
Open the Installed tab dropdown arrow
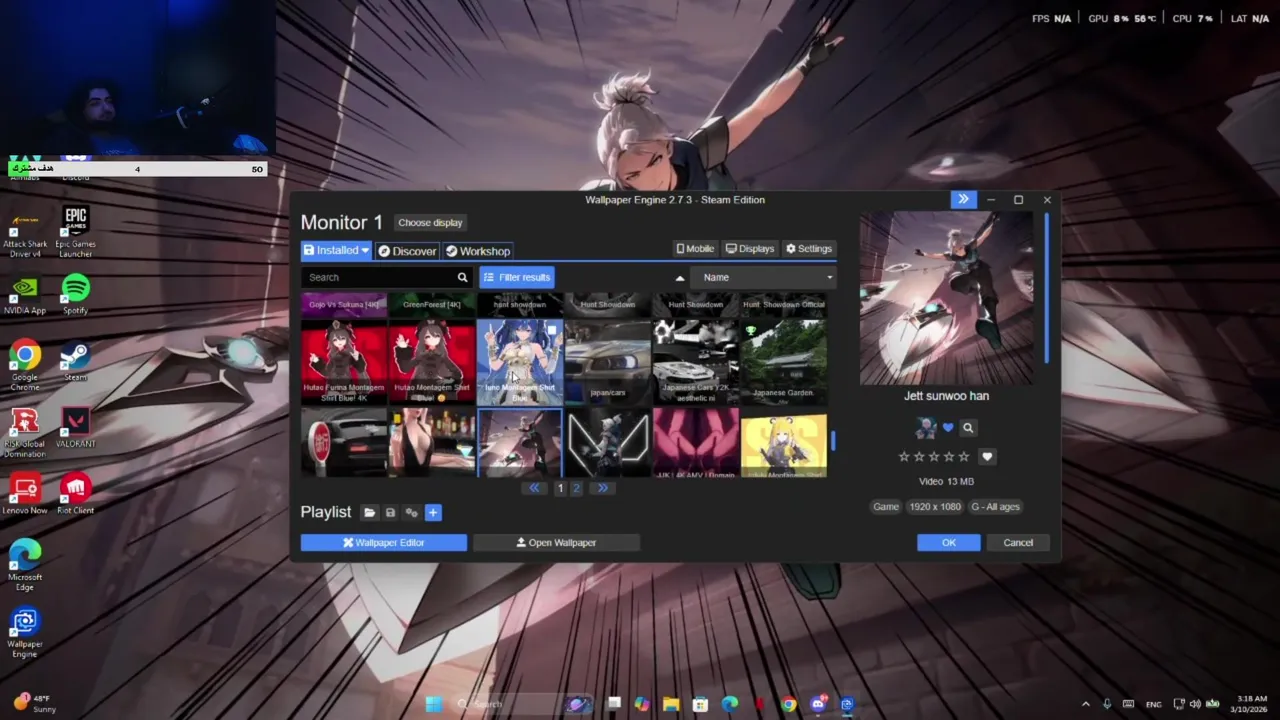coord(365,250)
